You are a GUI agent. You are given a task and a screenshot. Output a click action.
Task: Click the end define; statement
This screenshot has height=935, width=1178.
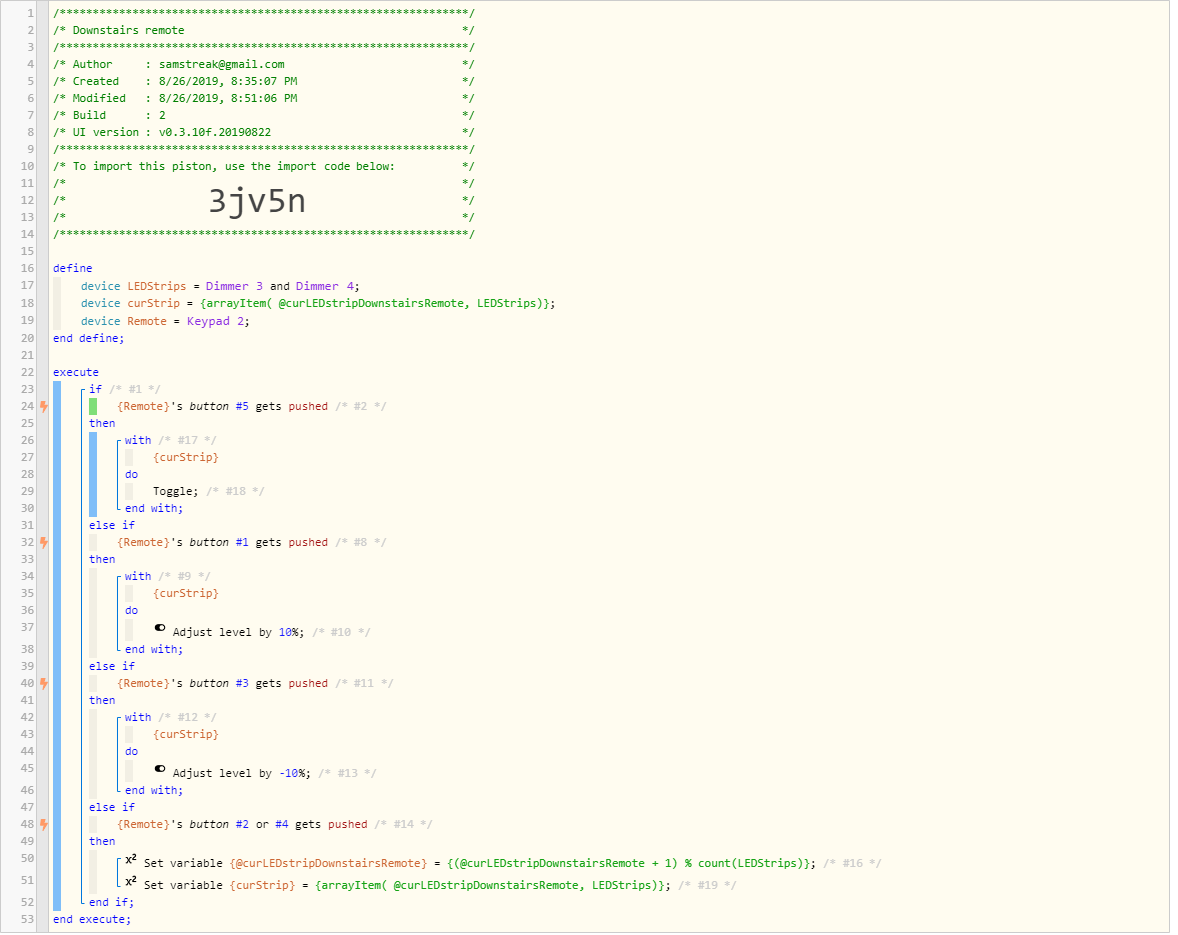pos(89,339)
